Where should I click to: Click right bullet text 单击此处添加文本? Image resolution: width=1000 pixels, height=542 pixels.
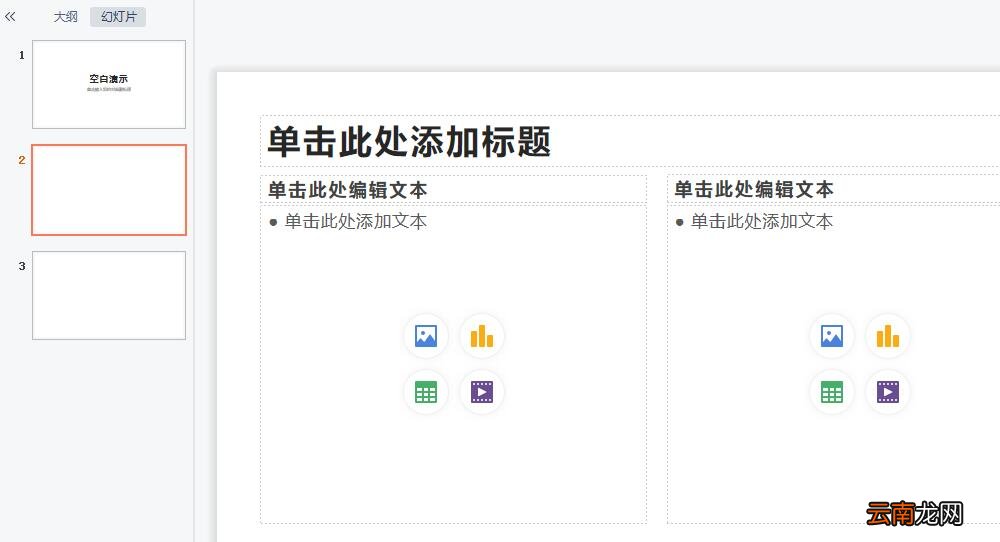pos(761,221)
